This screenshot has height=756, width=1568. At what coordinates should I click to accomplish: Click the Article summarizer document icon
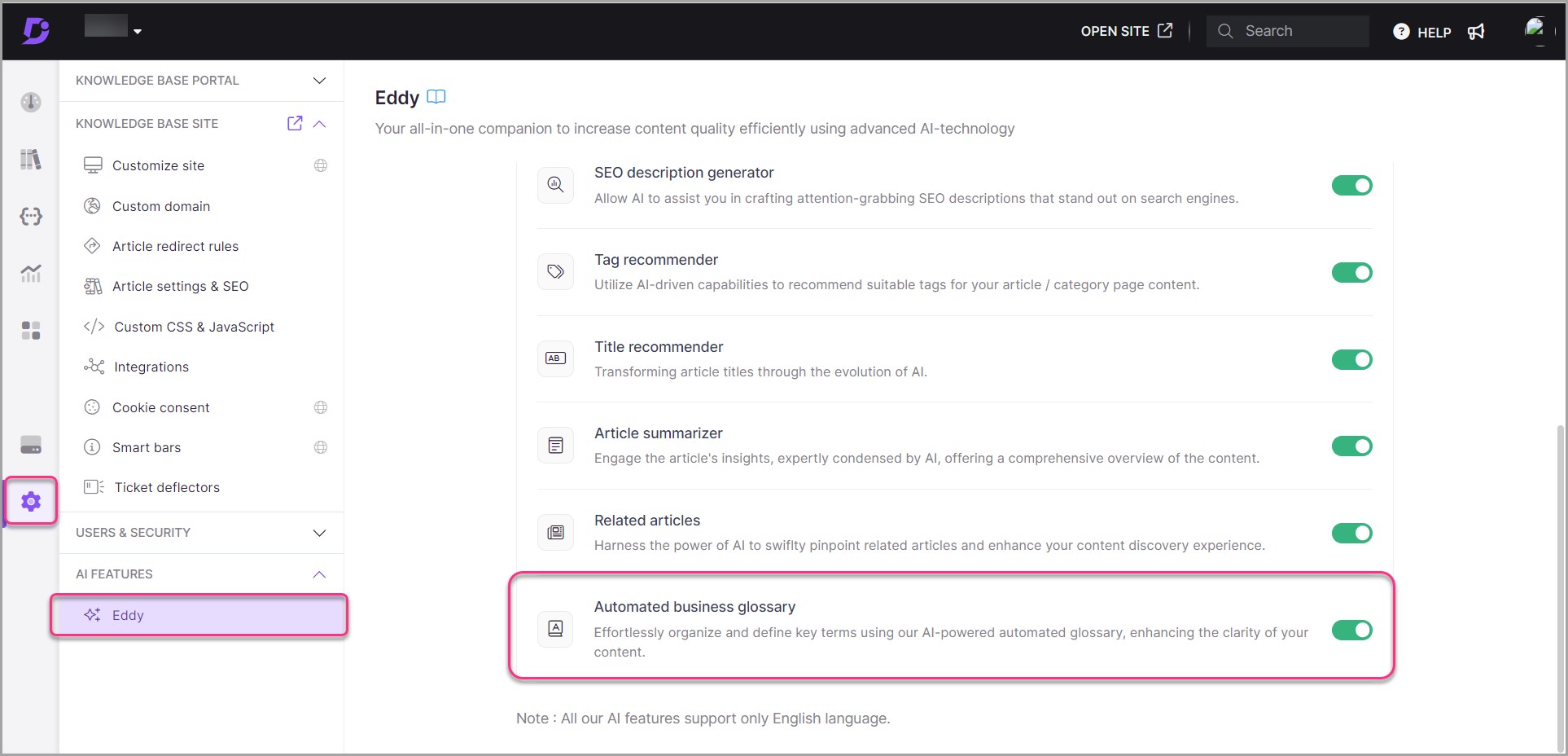click(x=555, y=446)
